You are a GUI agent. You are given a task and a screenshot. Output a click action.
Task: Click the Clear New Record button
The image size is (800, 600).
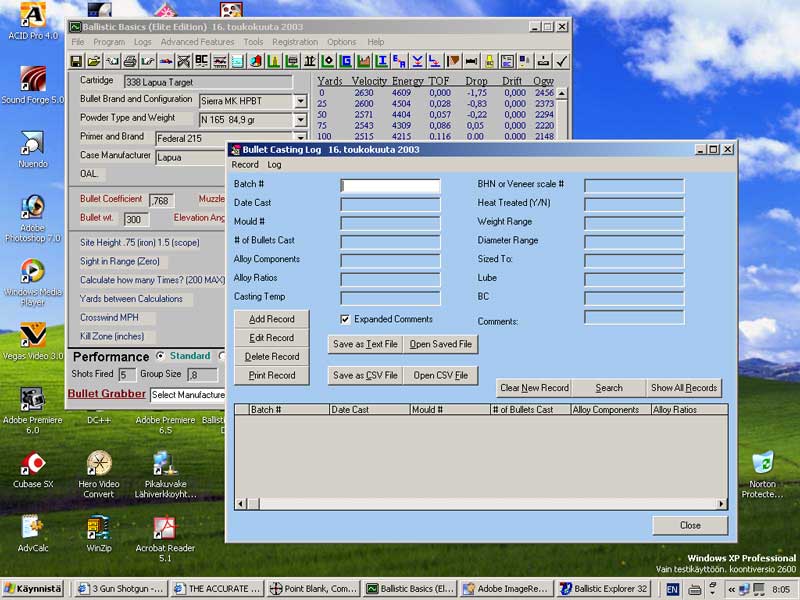point(534,388)
